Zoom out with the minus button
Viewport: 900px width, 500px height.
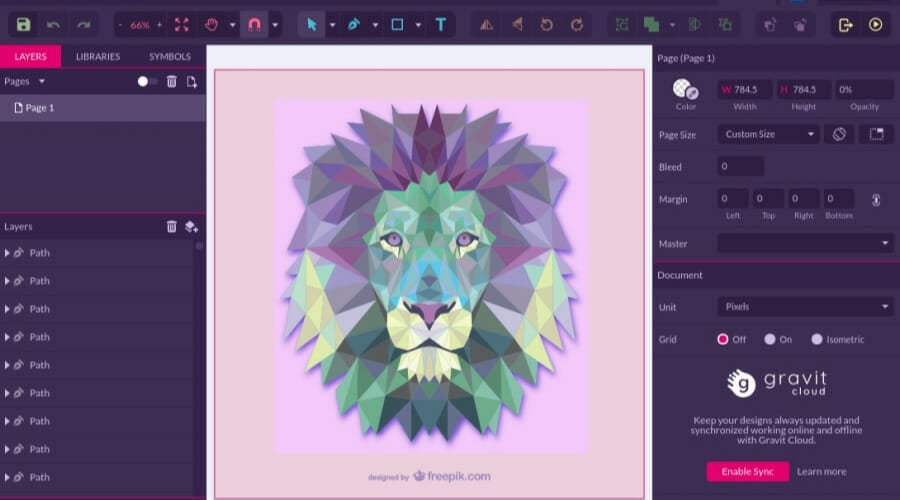[x=121, y=25]
